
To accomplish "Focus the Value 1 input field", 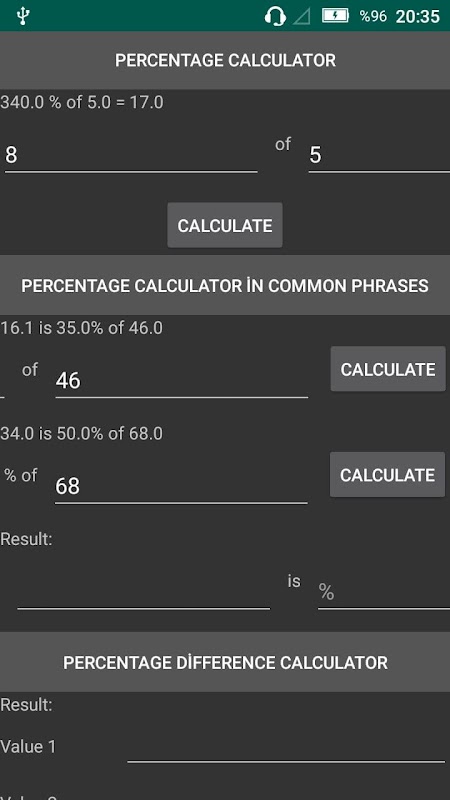I will click(x=286, y=746).
